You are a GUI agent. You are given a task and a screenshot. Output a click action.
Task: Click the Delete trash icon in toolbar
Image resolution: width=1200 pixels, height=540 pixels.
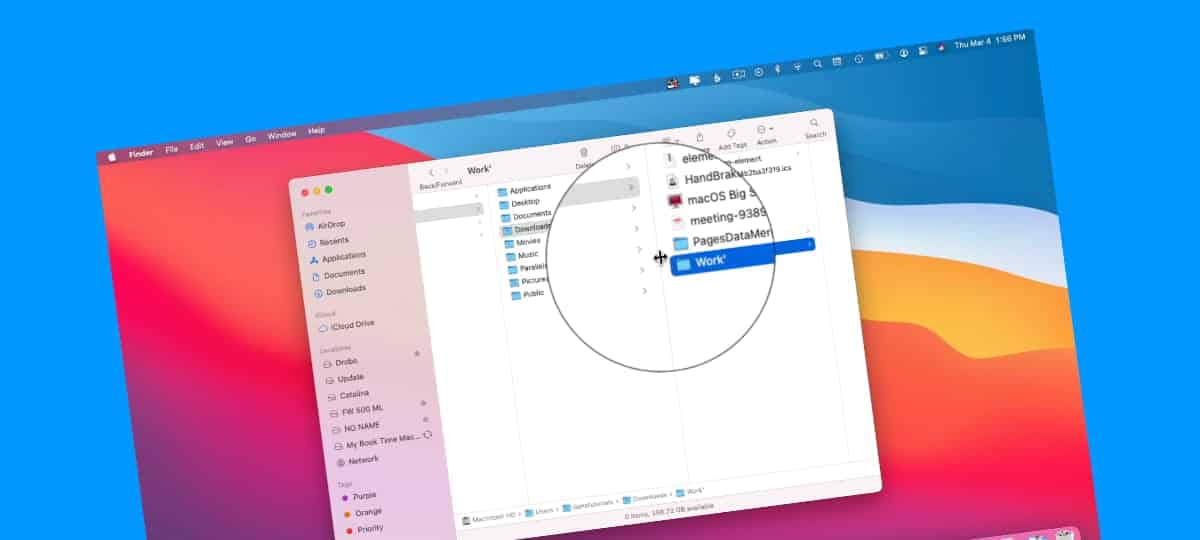(x=585, y=153)
